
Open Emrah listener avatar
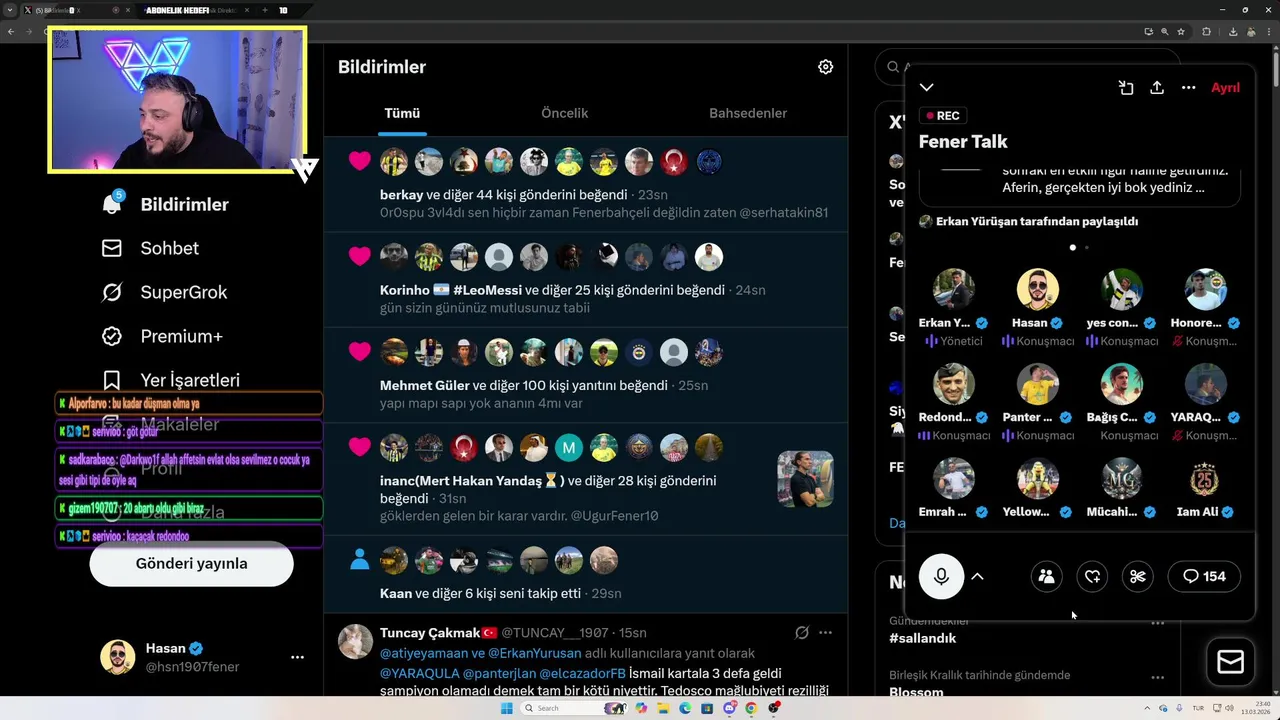click(x=954, y=479)
